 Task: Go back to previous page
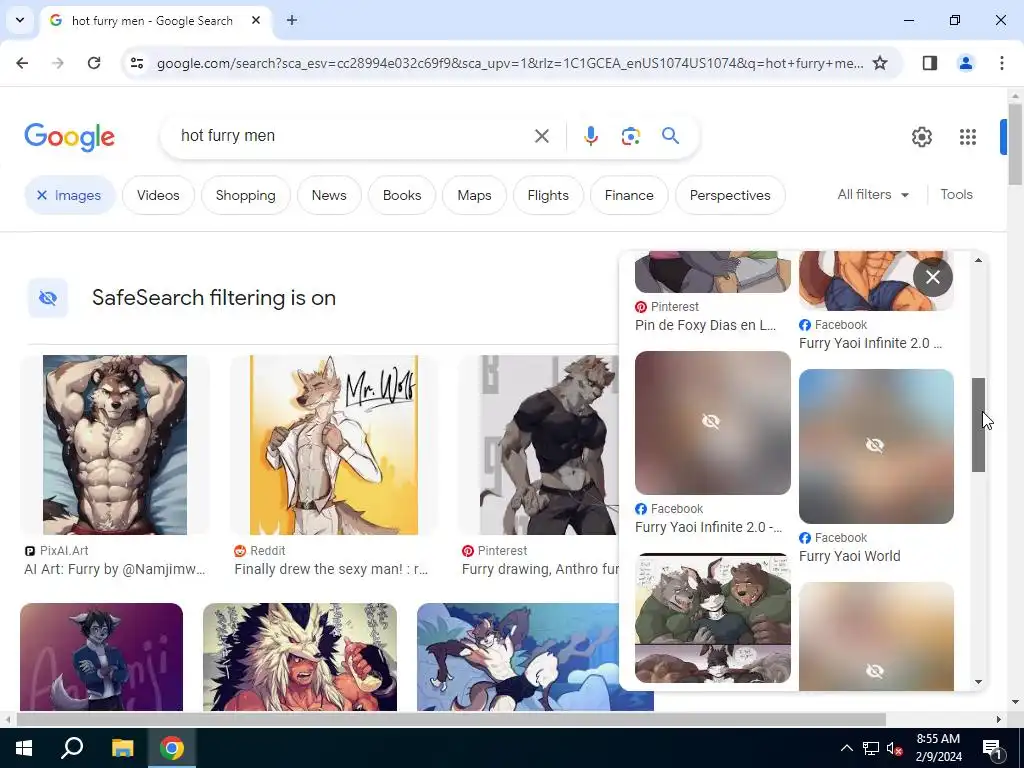pos(22,63)
